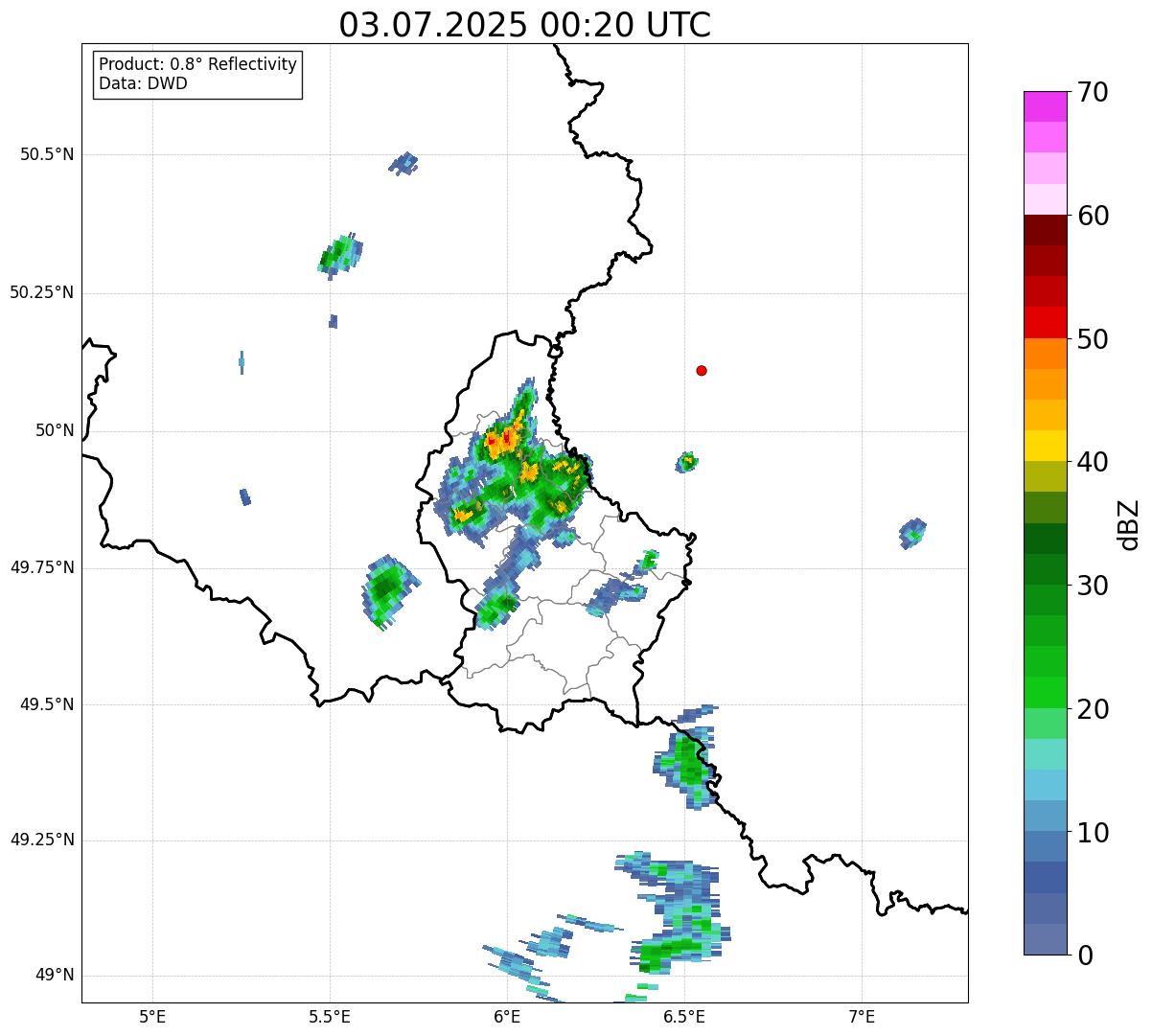Click the 5.5°E longitude label
The height and width of the screenshot is (1036, 1152).
coord(331,1016)
